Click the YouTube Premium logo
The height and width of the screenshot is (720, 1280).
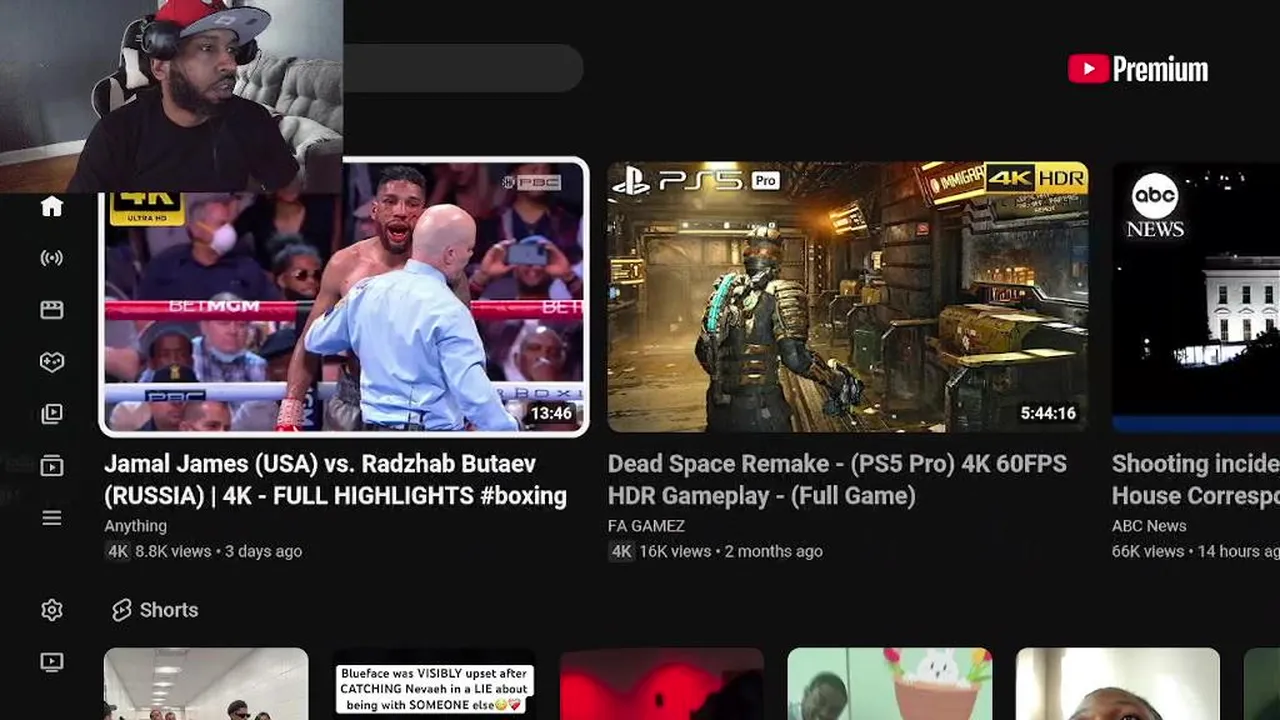[x=1138, y=69]
